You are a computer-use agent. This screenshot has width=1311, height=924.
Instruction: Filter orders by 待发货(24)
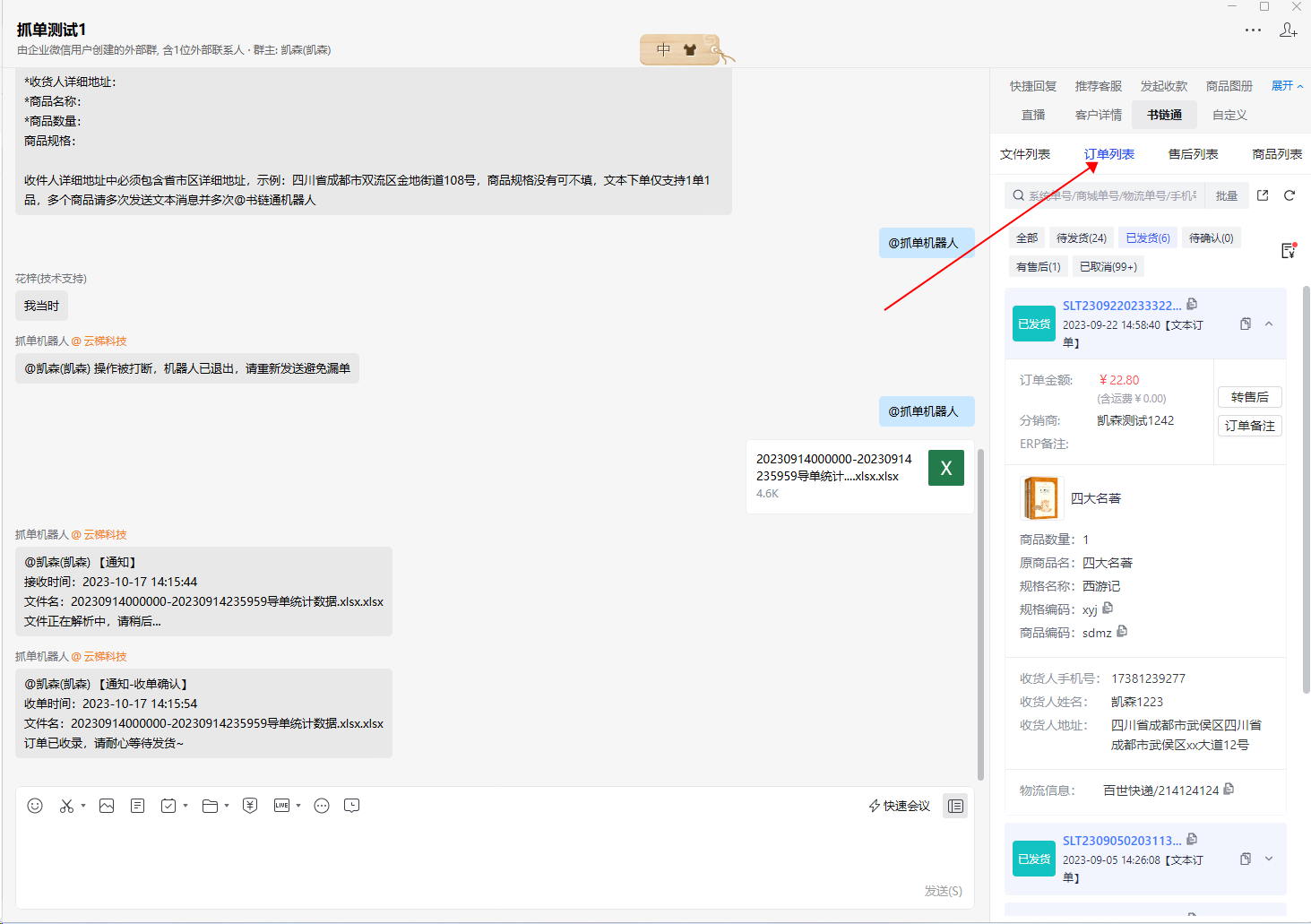click(1082, 237)
